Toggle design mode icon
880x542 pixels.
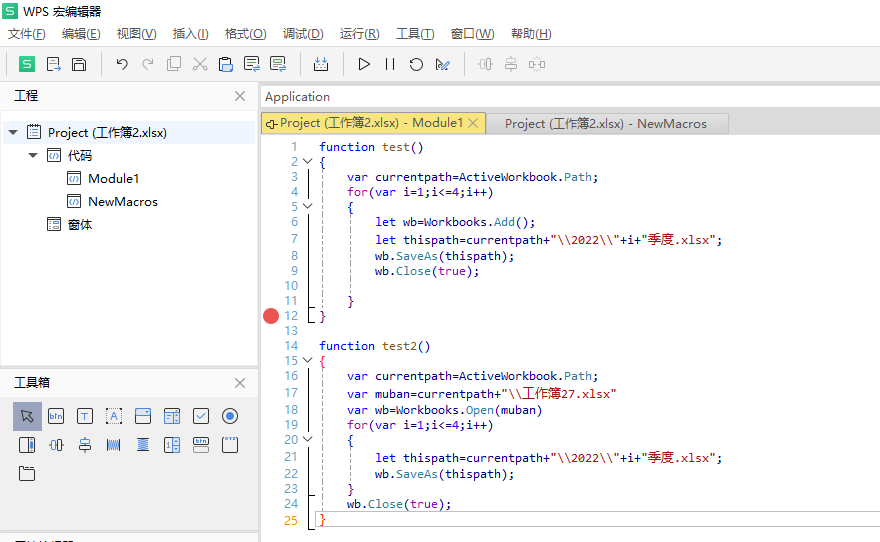click(442, 65)
